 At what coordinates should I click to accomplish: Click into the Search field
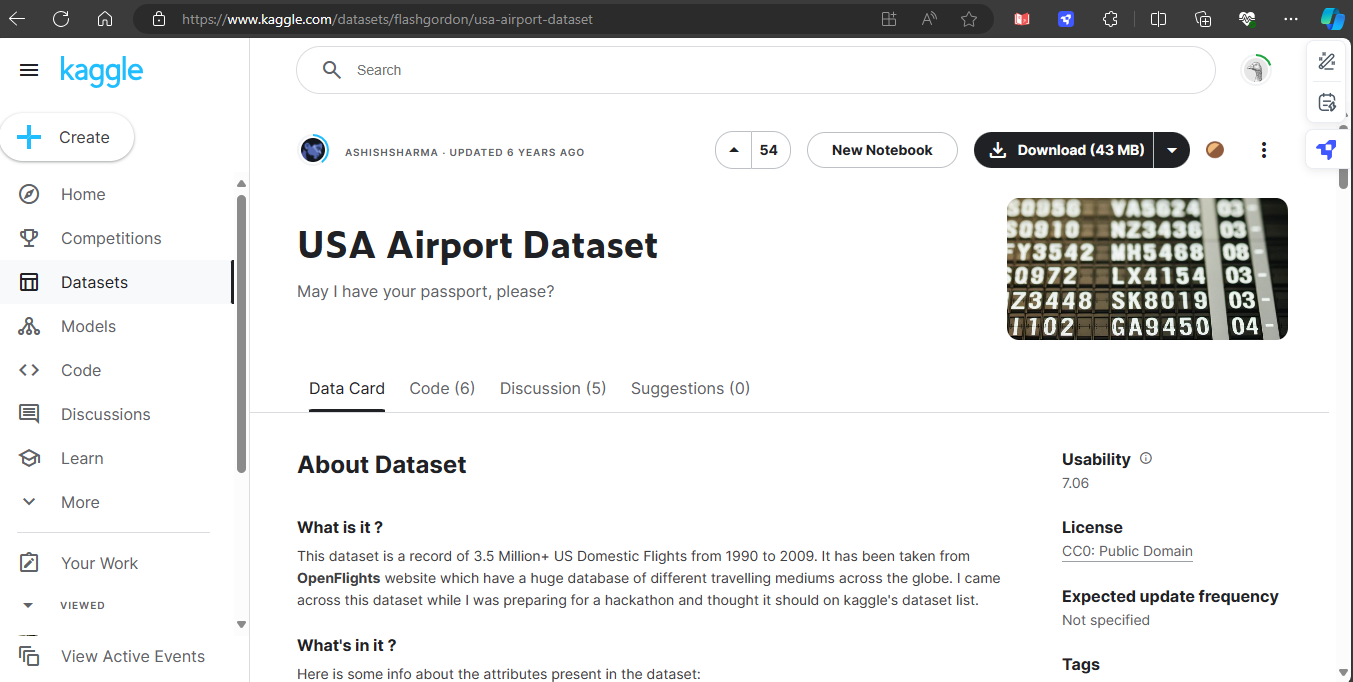756,70
